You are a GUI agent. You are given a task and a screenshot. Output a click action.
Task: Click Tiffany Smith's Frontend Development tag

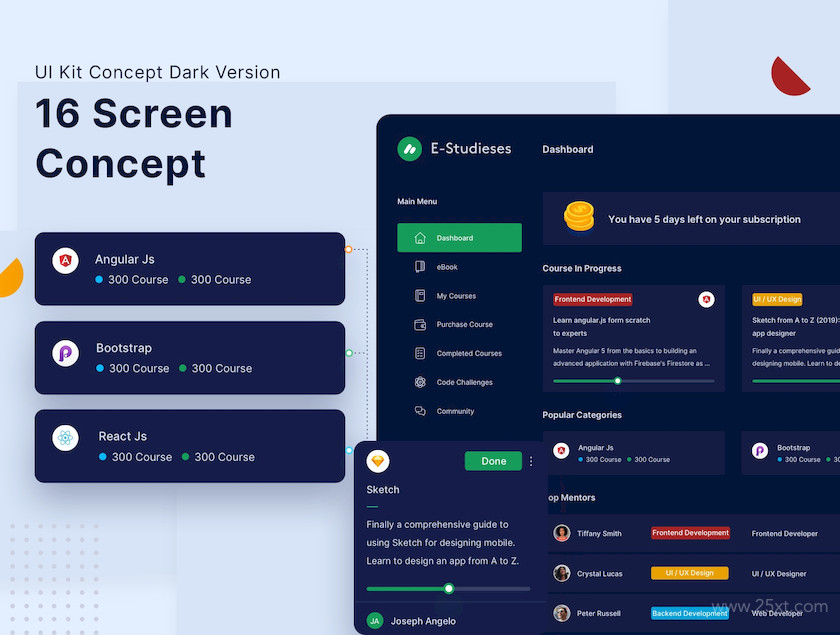690,533
